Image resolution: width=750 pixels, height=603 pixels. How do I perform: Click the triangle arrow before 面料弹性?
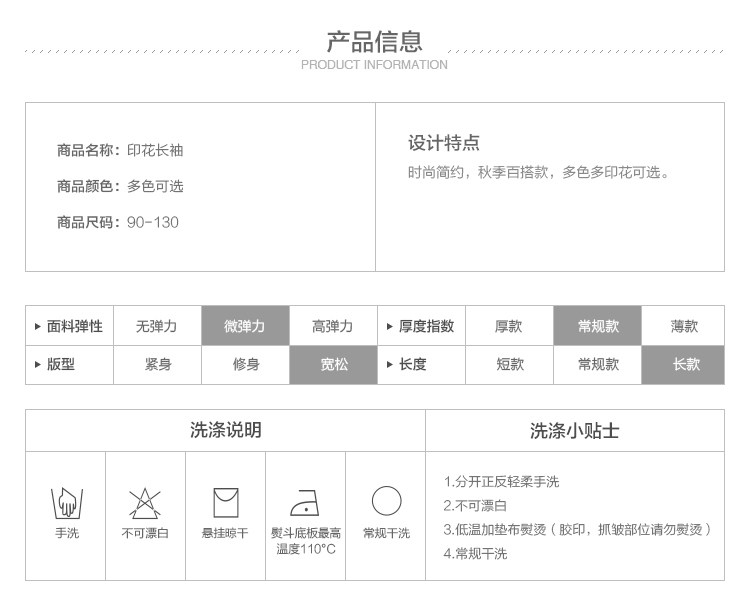pyautogui.click(x=38, y=327)
